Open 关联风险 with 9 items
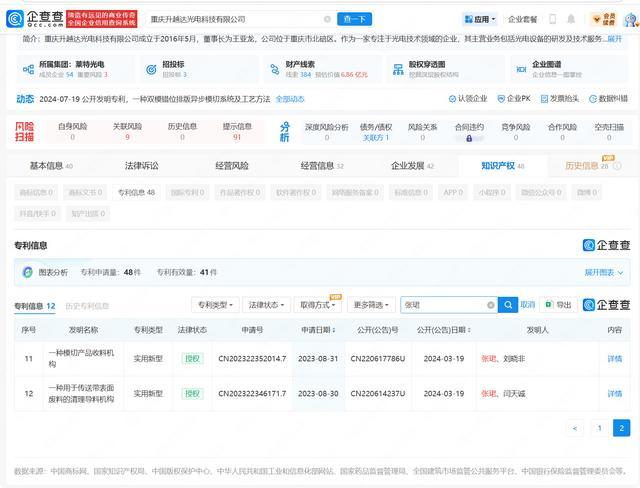 127,131
